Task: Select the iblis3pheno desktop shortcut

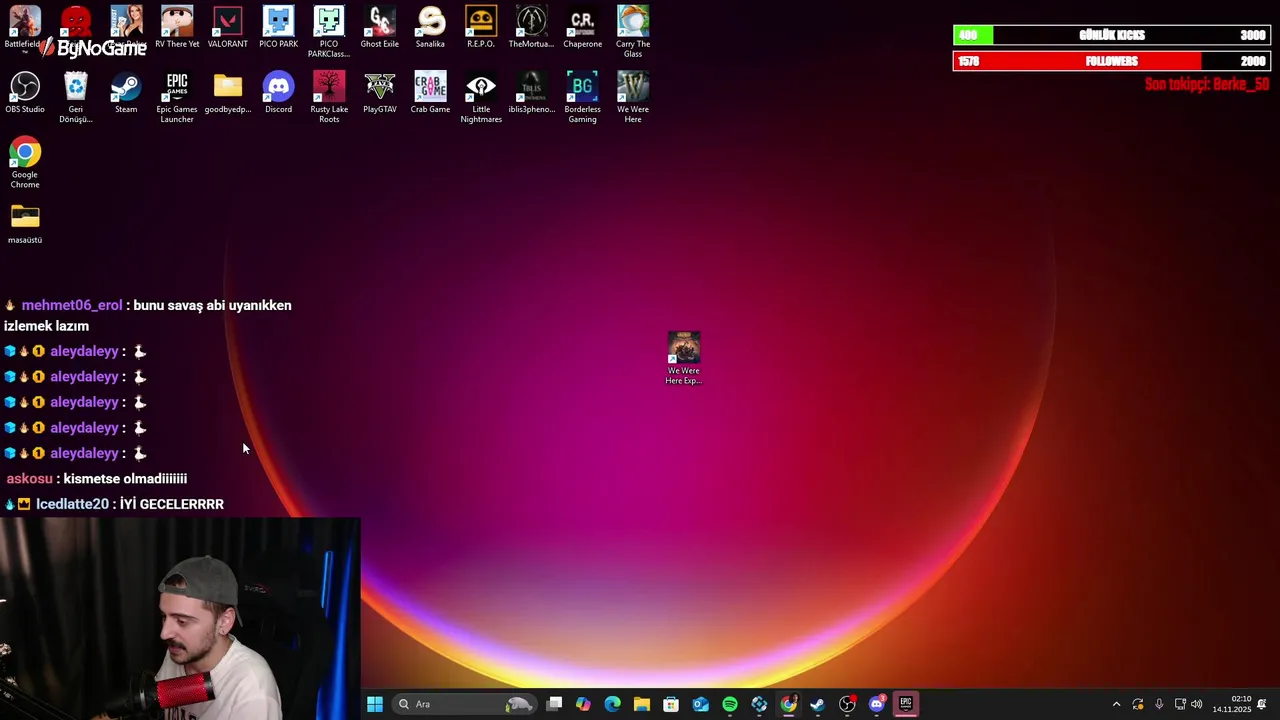Action: [x=531, y=92]
